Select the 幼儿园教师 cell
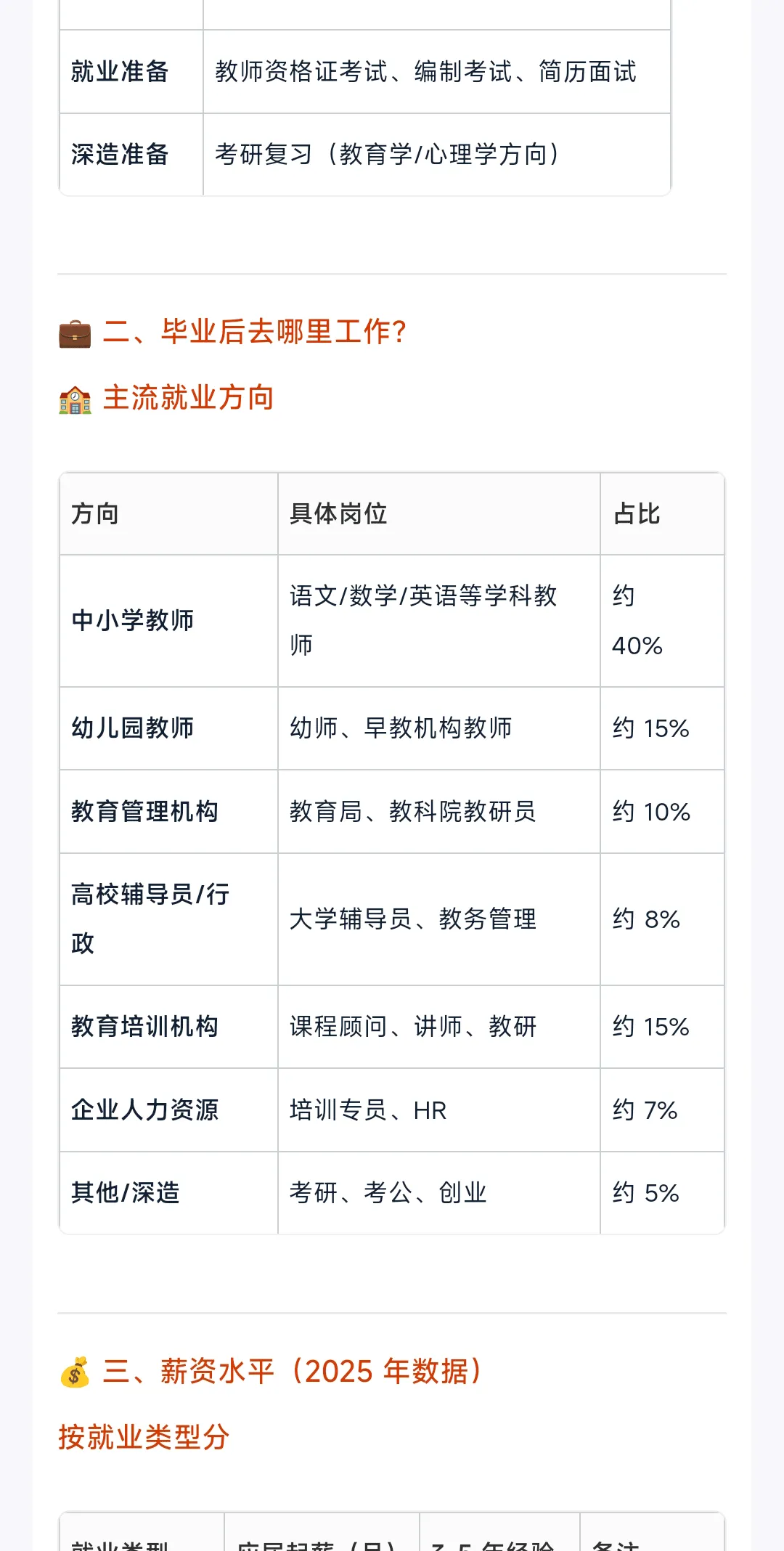The height and width of the screenshot is (1551, 784). (169, 728)
